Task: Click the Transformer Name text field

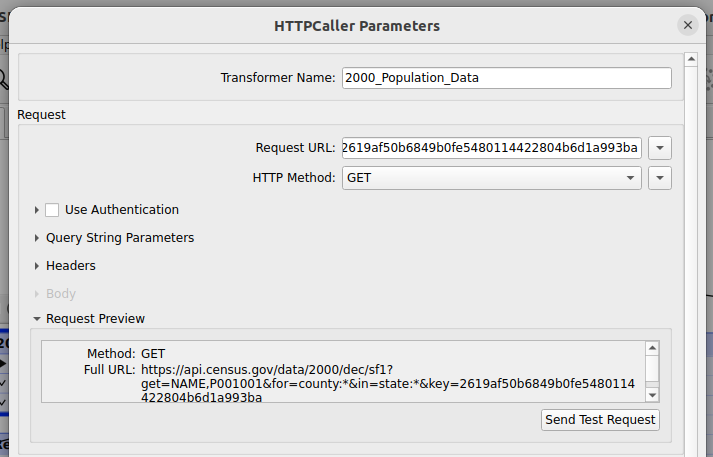Action: 506,78
